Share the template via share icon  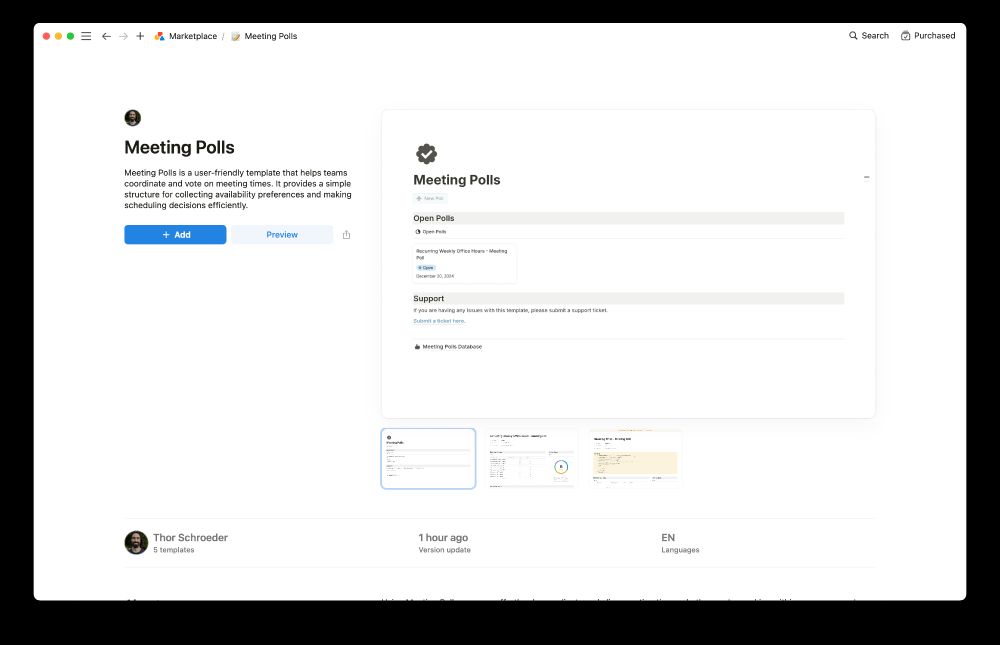coord(346,235)
